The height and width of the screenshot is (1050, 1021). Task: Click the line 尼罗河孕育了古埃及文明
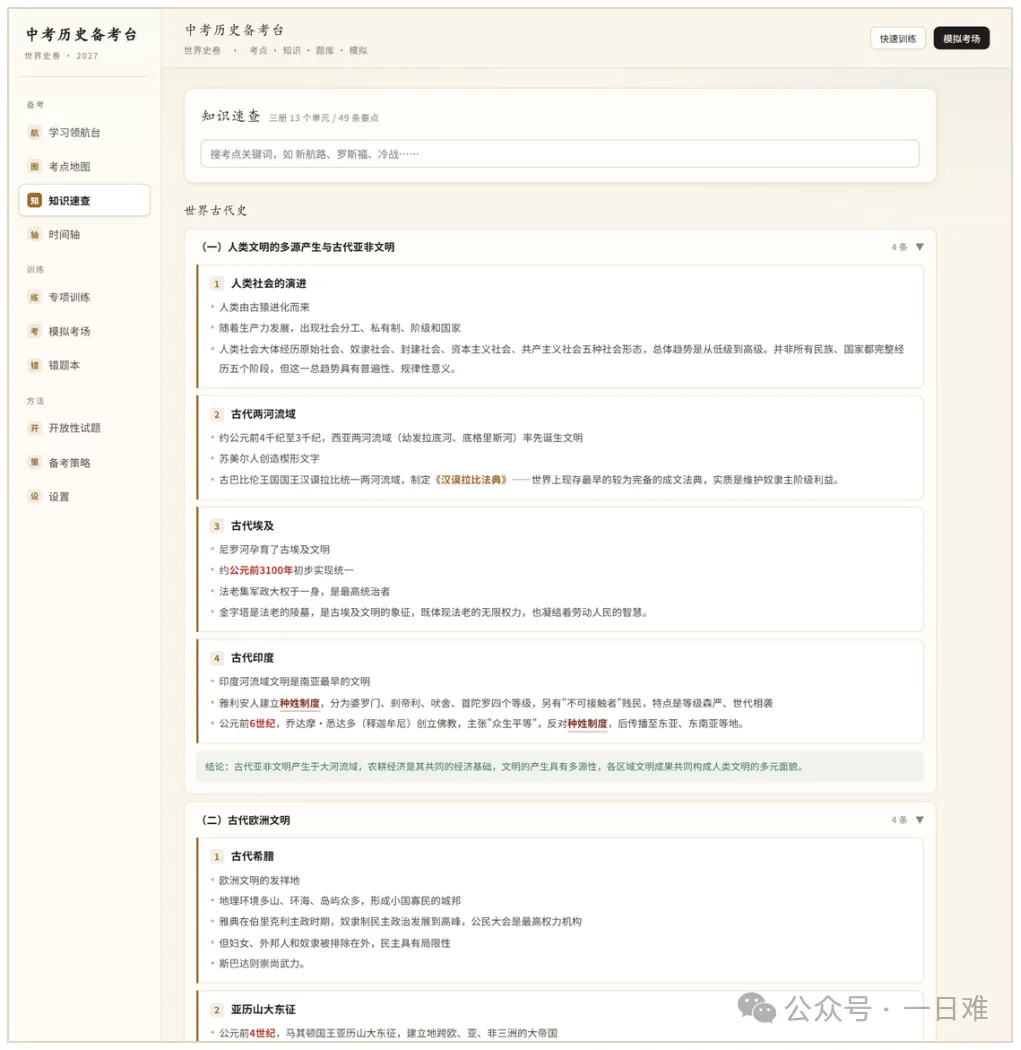(274, 549)
